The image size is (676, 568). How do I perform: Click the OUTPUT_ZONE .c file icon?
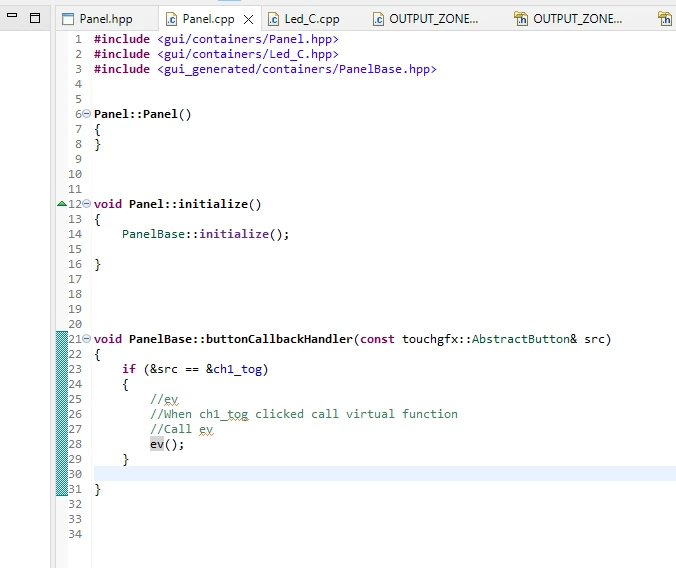(378, 19)
